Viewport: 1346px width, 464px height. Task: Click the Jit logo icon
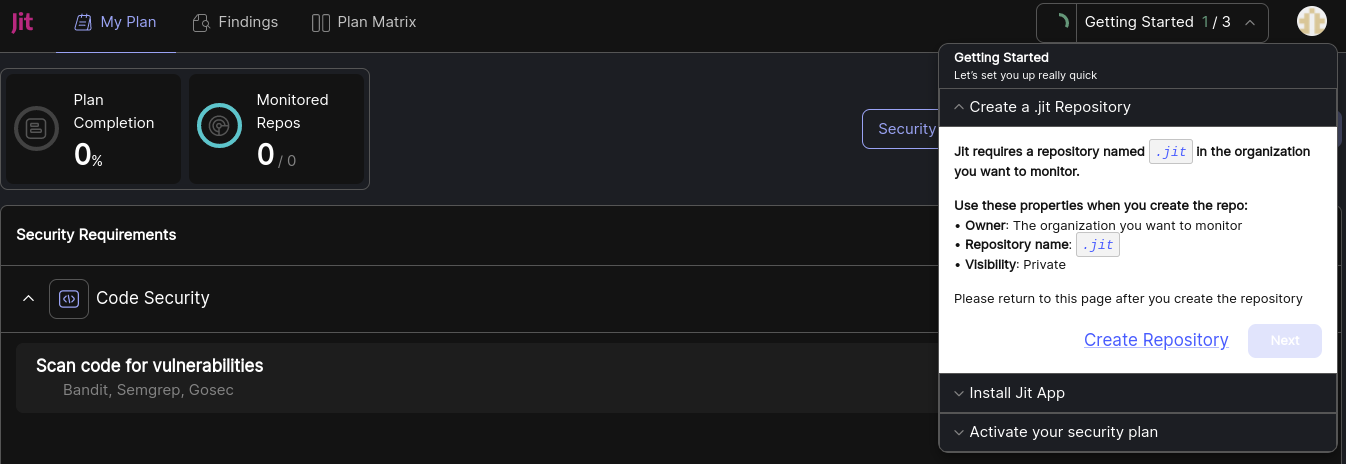[22, 22]
